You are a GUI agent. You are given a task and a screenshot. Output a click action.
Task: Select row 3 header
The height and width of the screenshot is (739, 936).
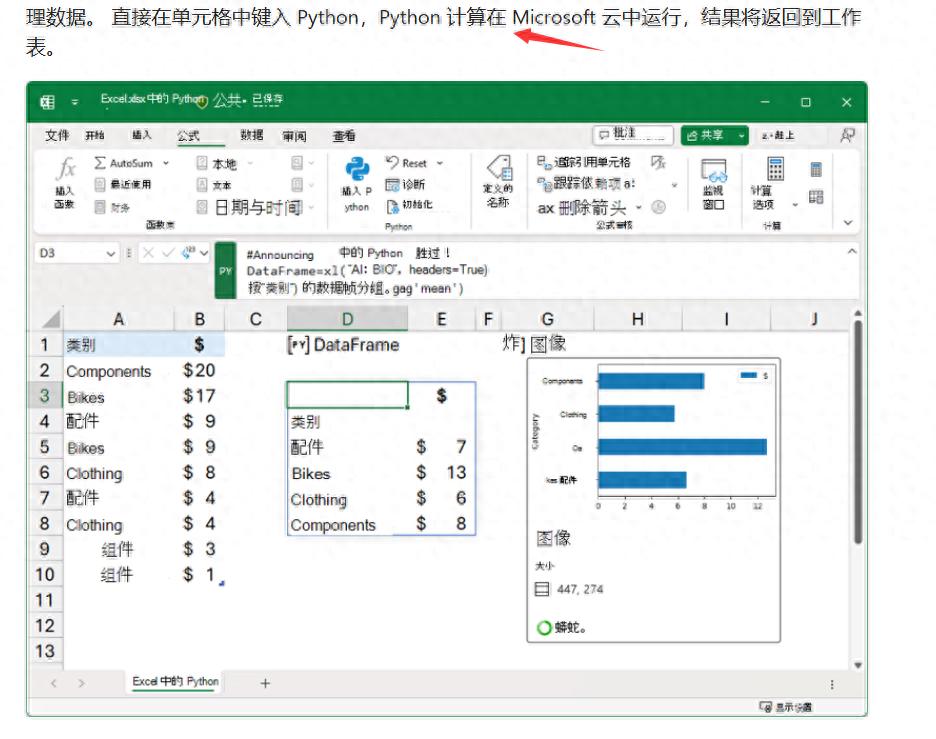(x=45, y=396)
